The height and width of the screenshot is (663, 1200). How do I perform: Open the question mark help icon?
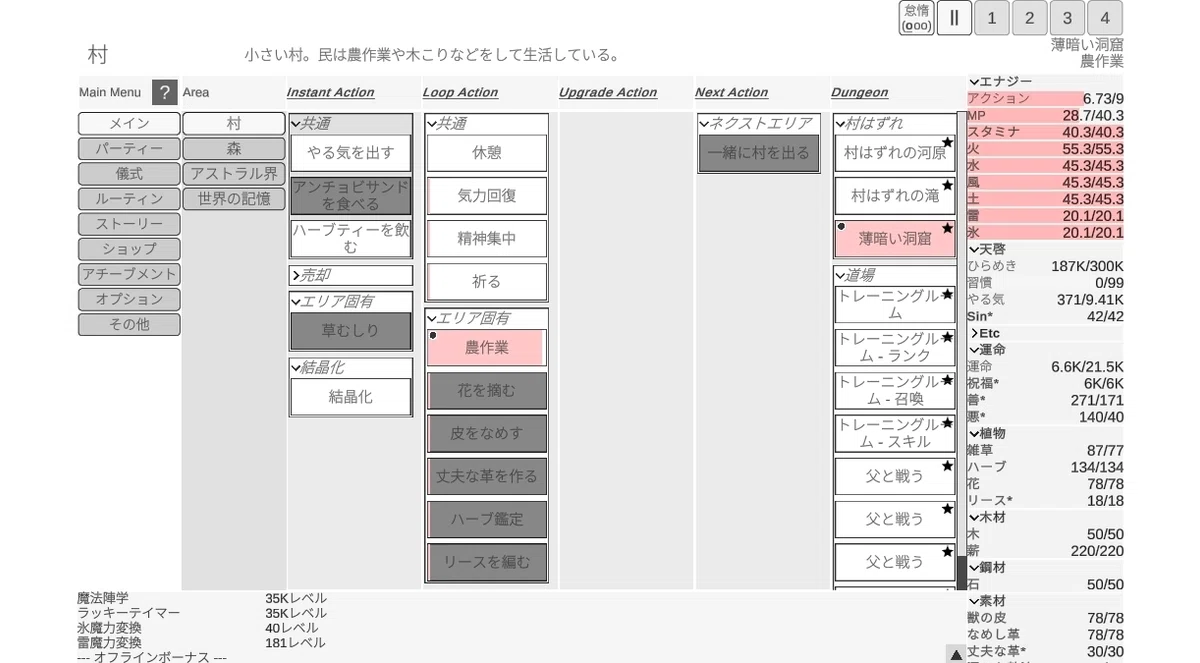165,92
